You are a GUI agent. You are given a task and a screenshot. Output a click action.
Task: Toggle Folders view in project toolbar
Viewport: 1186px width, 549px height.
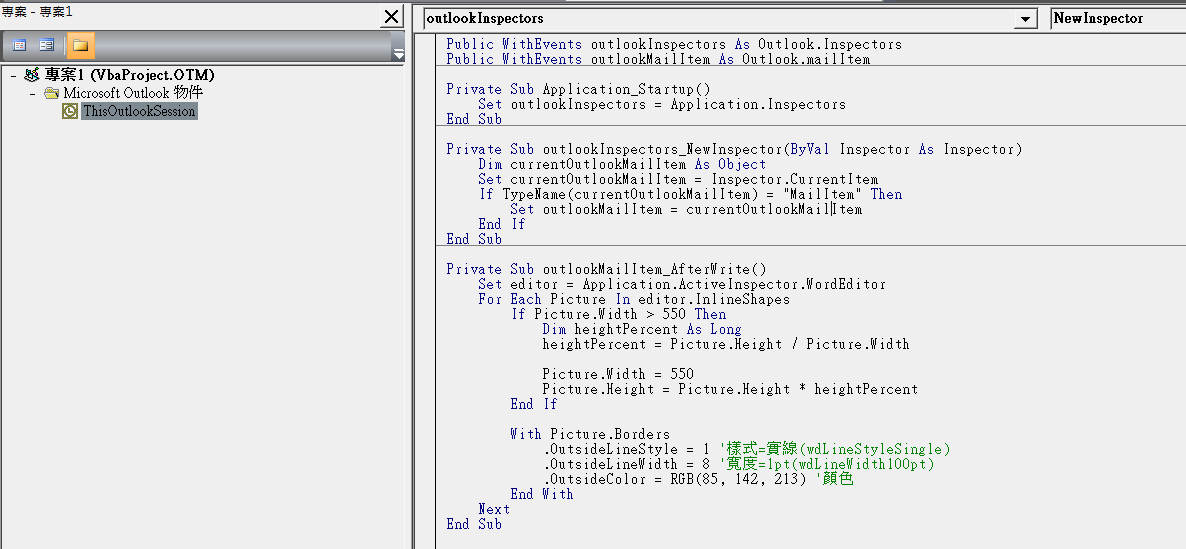tap(80, 45)
